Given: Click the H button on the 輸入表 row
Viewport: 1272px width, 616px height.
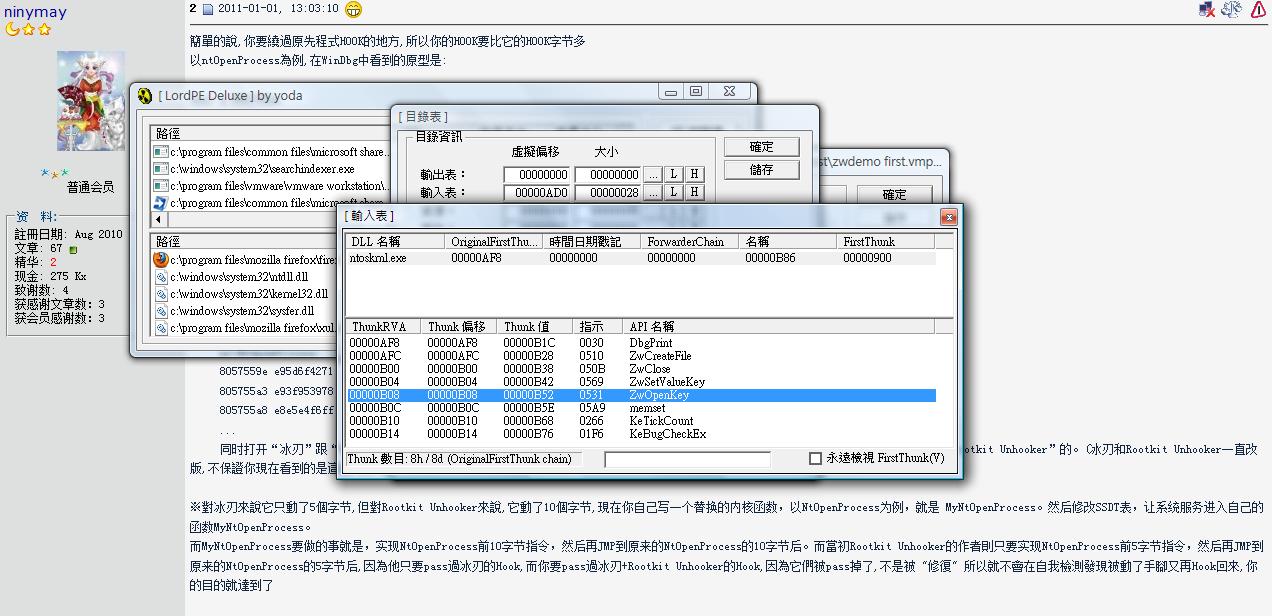Looking at the screenshot, I should coord(694,192).
